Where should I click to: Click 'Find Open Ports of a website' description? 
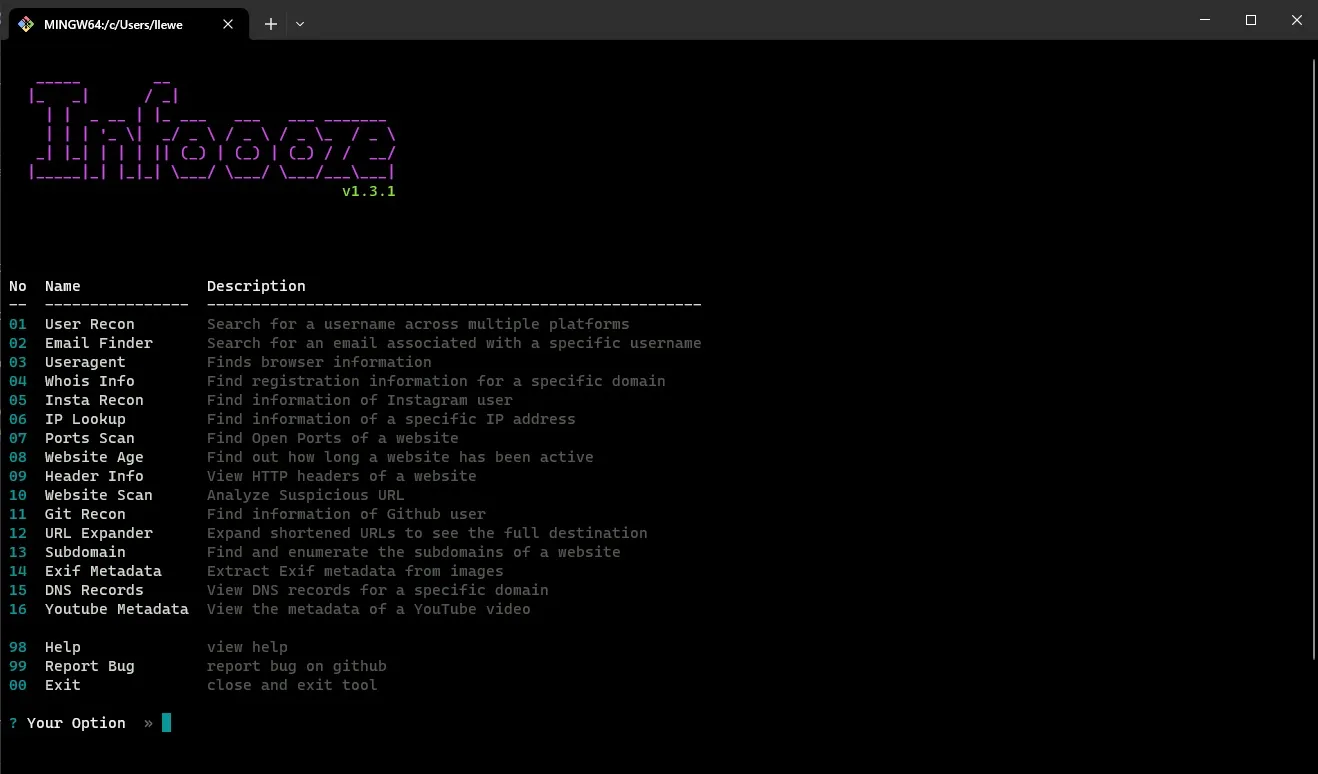point(333,438)
